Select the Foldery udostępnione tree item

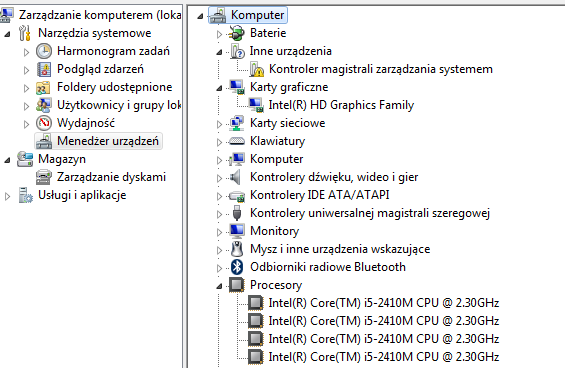click(x=115, y=87)
